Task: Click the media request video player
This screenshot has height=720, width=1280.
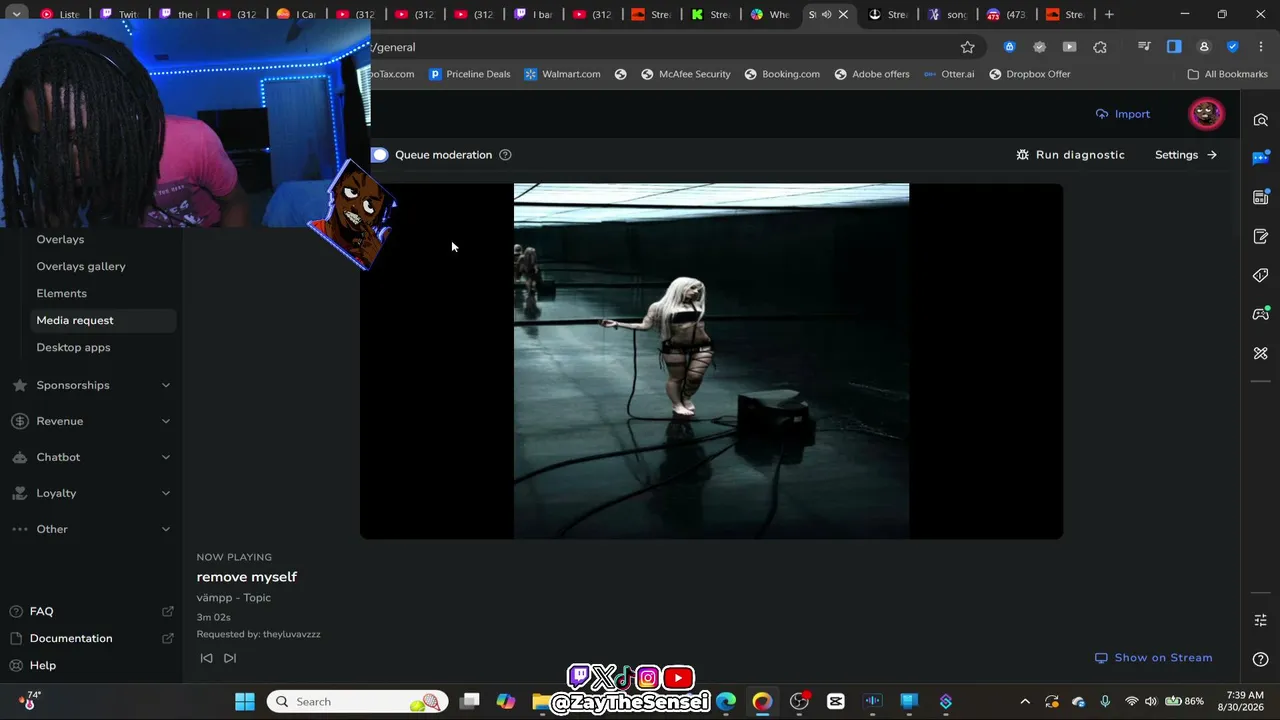Action: tap(711, 361)
